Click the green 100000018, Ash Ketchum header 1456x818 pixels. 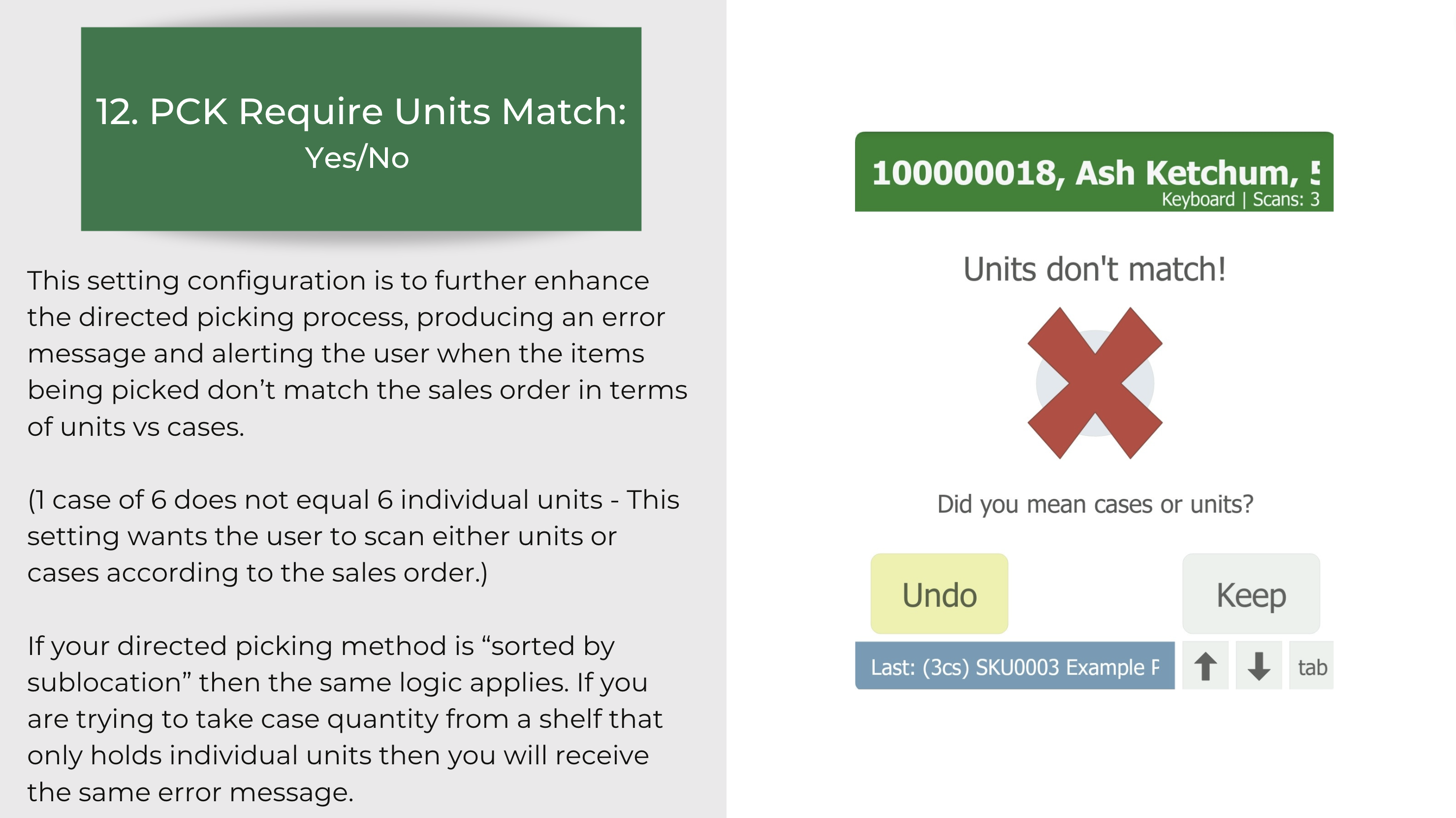tap(1094, 172)
